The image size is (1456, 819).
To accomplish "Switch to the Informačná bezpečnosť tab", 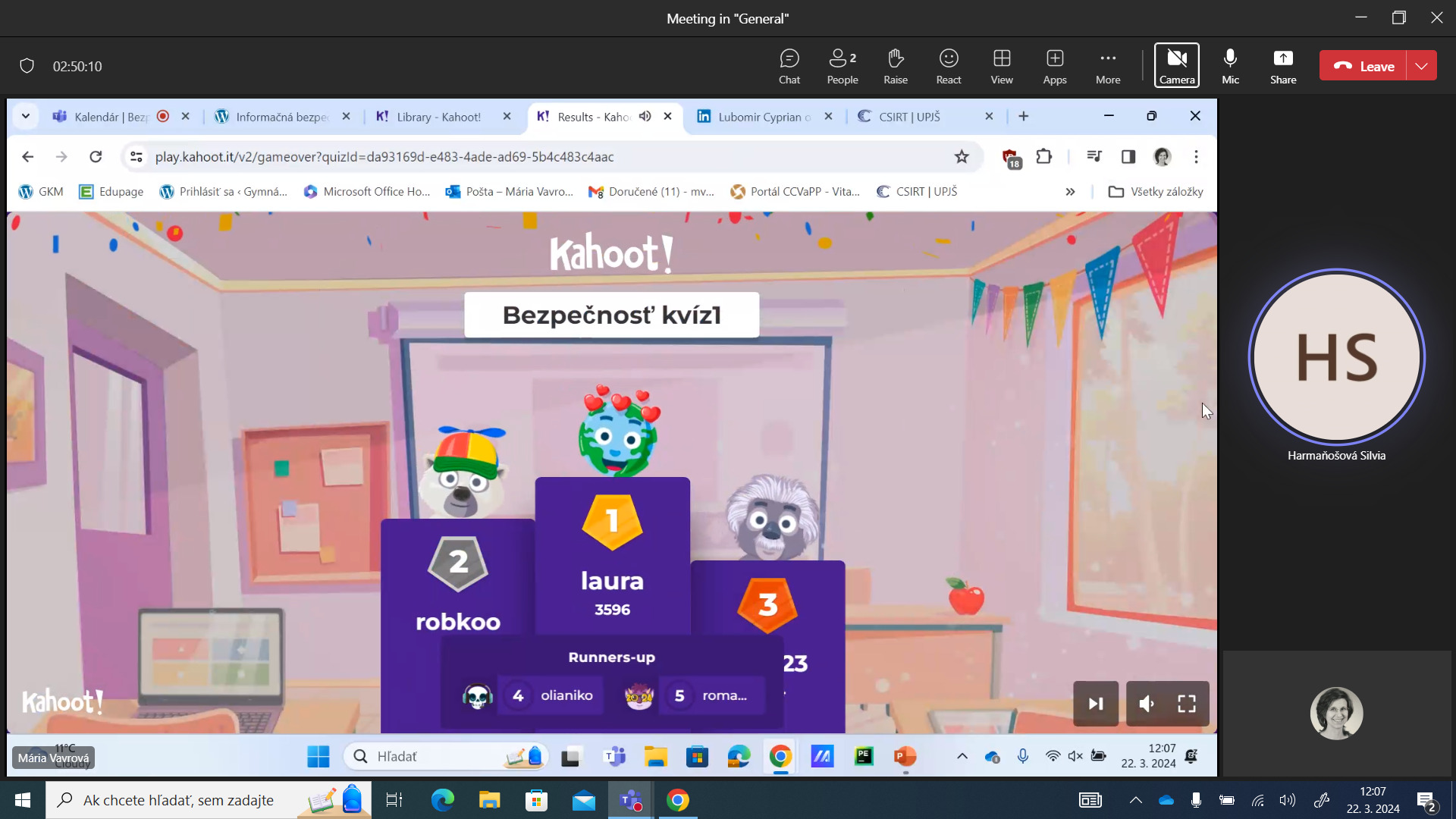I will click(281, 117).
